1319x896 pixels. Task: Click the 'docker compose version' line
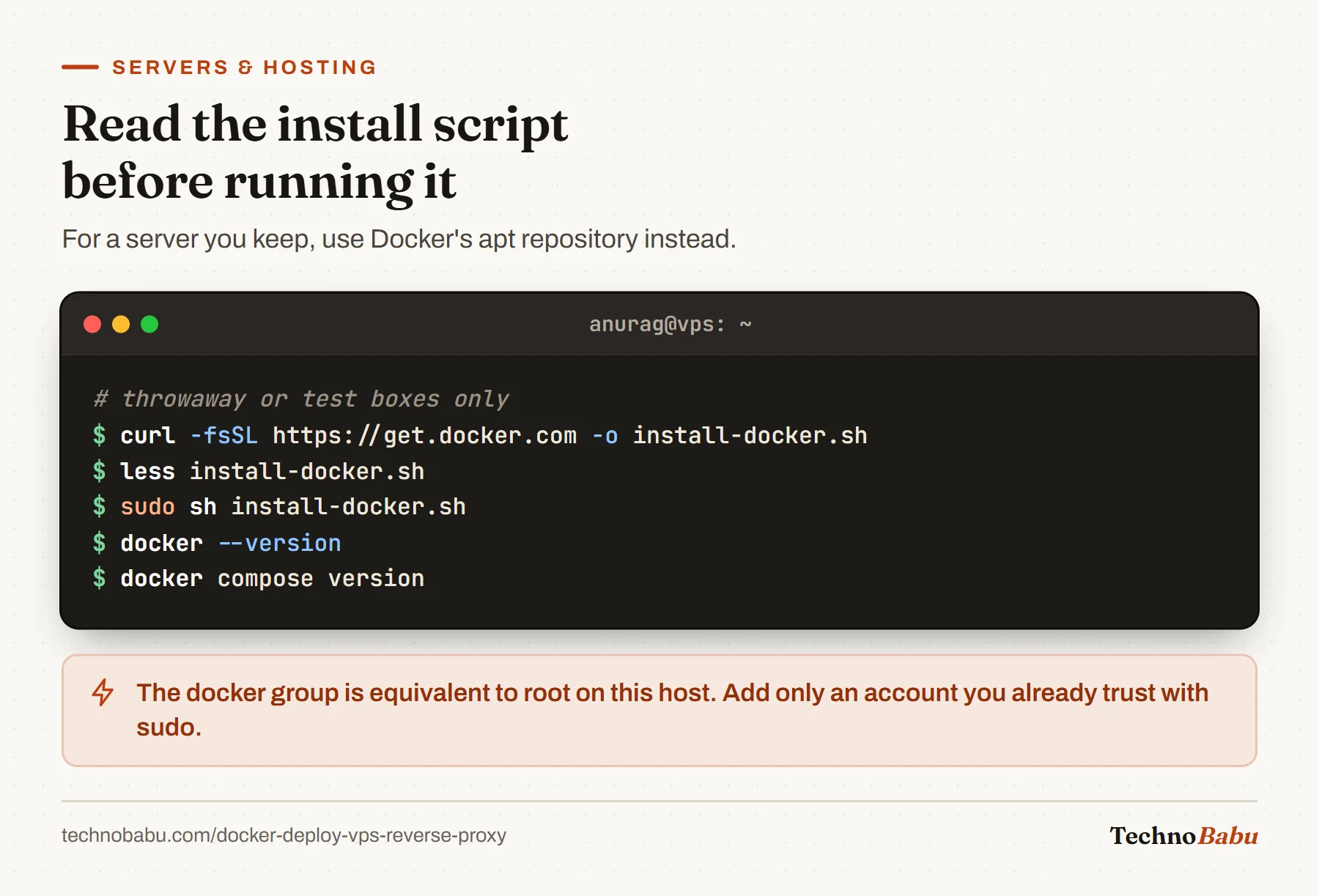tap(259, 578)
